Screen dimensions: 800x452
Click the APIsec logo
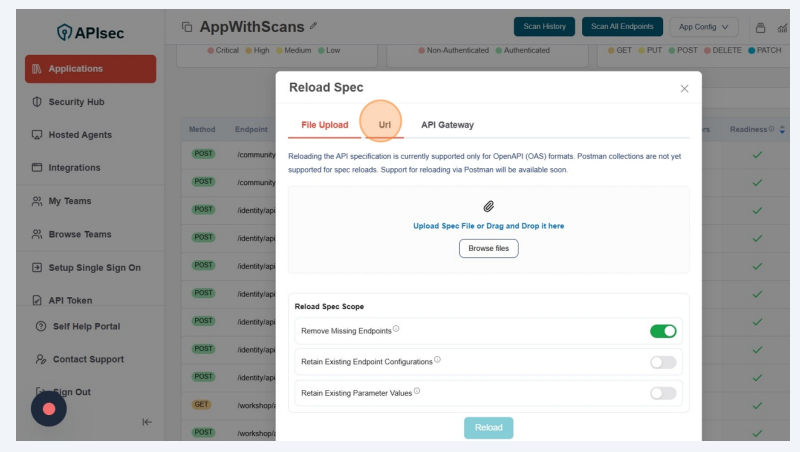pos(90,33)
